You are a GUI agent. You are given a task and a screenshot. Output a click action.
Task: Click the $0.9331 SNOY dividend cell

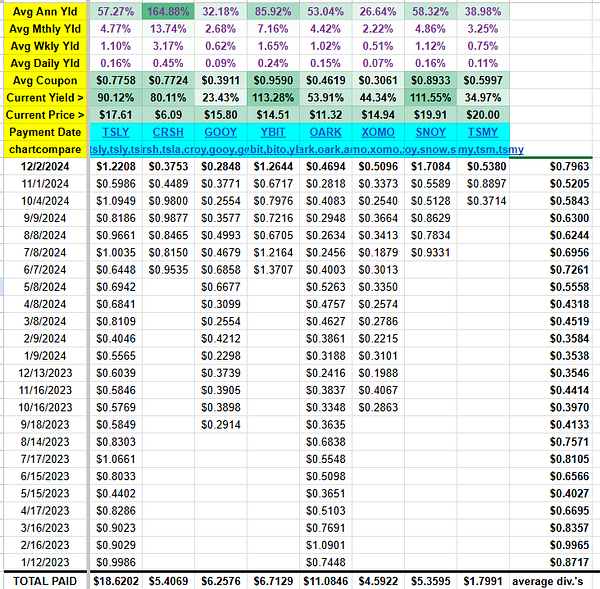(x=430, y=253)
